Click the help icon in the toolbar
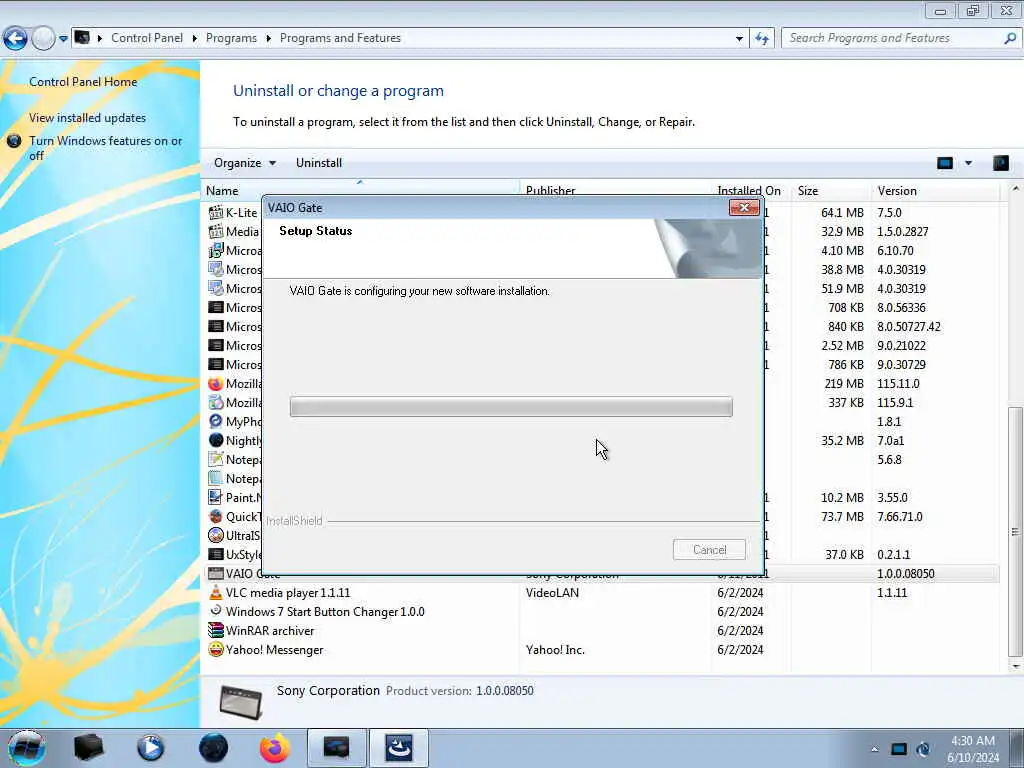The width and height of the screenshot is (1024, 768). 1000,163
